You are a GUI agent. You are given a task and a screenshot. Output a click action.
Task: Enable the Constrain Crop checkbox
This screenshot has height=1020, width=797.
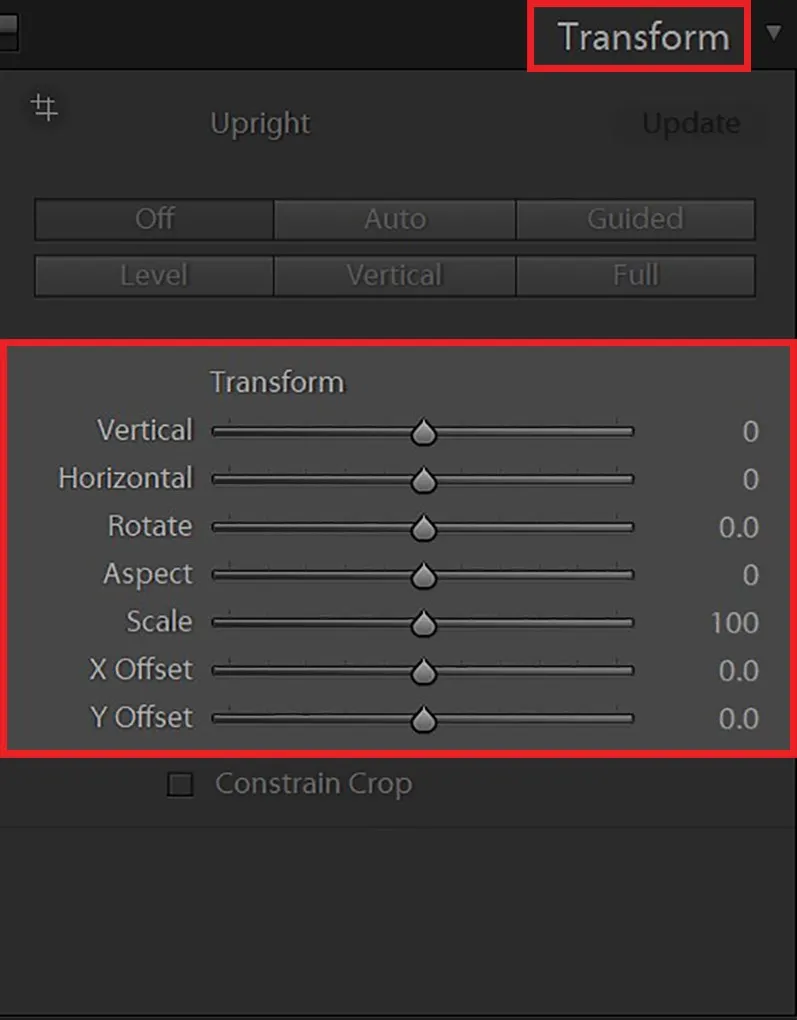pos(181,785)
